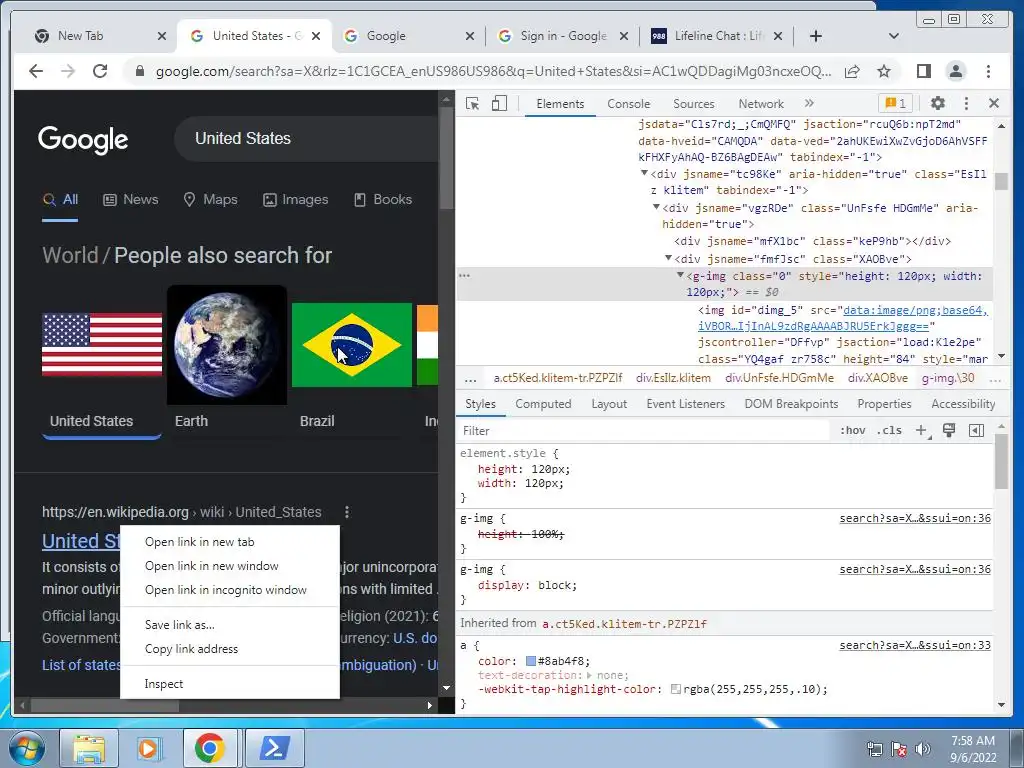Open the Network tab in DevTools
Viewport: 1024px width, 768px height.
tap(761, 104)
